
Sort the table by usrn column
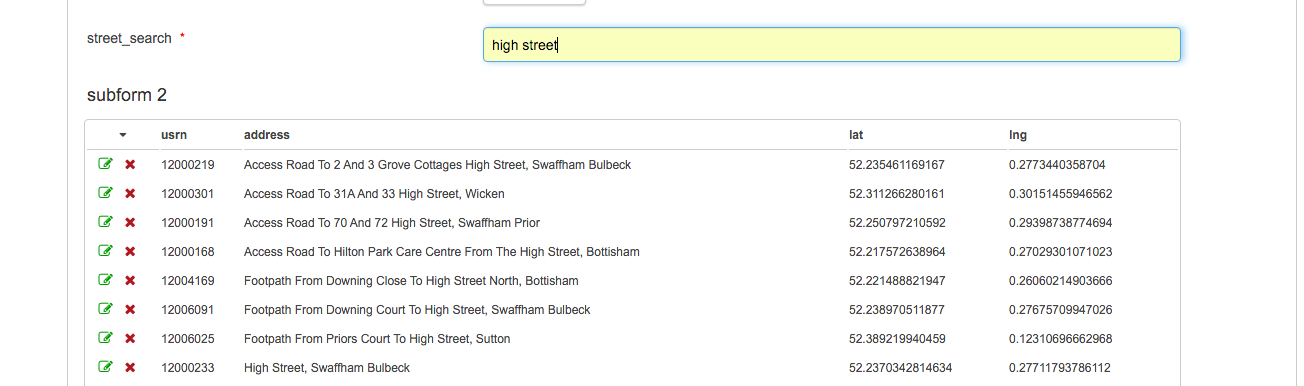point(174,135)
